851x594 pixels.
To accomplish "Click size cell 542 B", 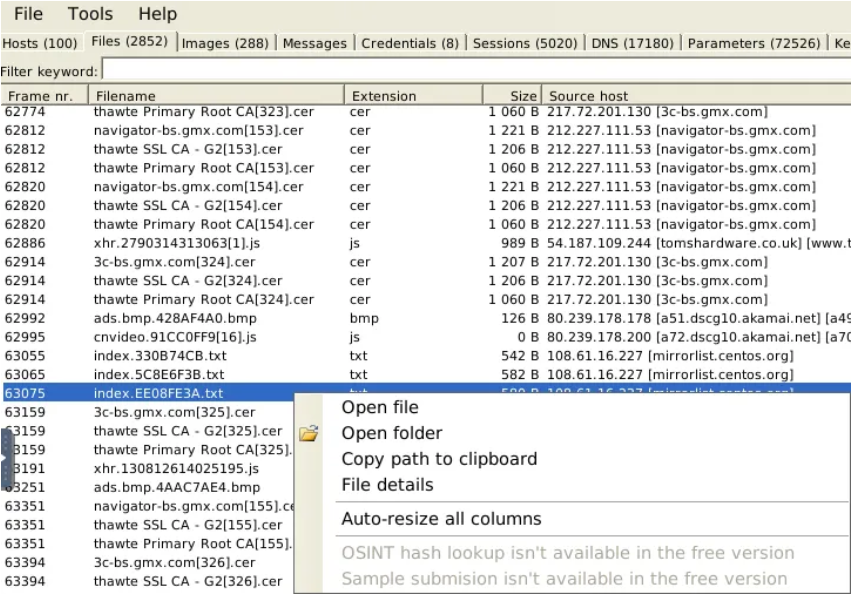I will (519, 356).
